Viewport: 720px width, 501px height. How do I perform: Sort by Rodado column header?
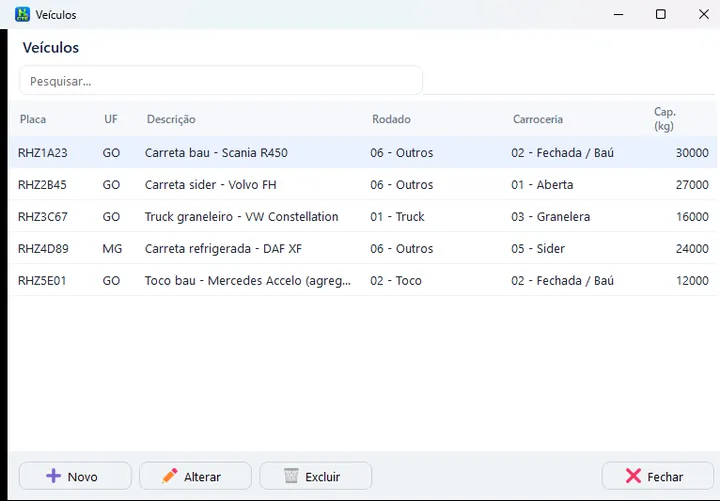391,119
